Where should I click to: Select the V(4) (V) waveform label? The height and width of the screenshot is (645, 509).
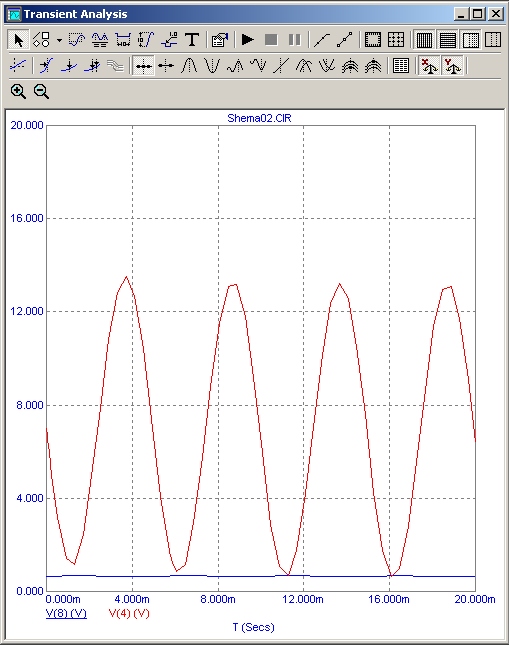click(x=129, y=613)
